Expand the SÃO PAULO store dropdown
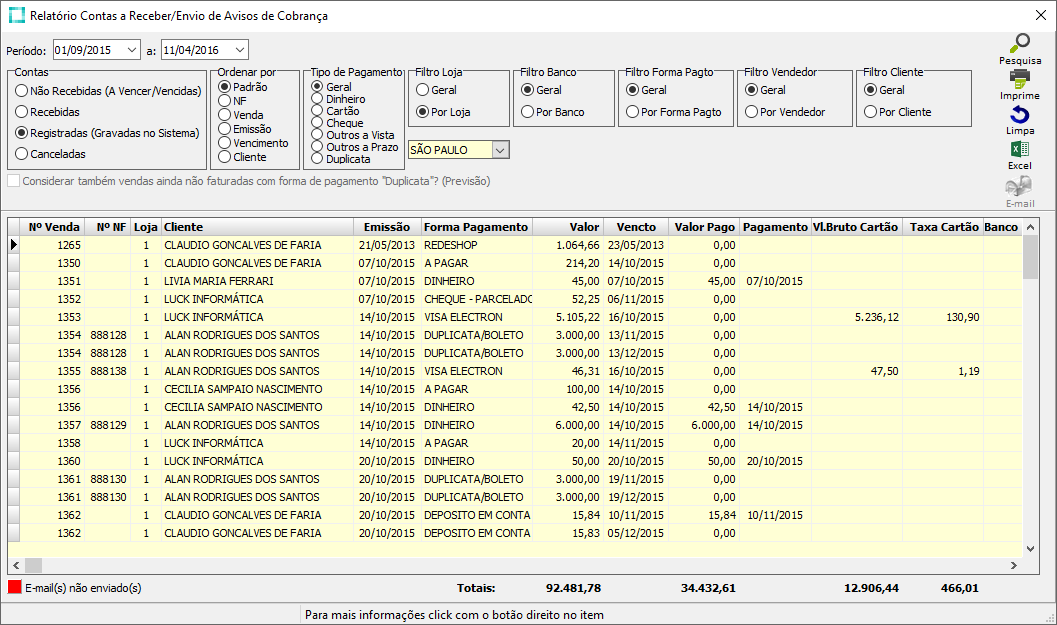1057x625 pixels. click(501, 150)
